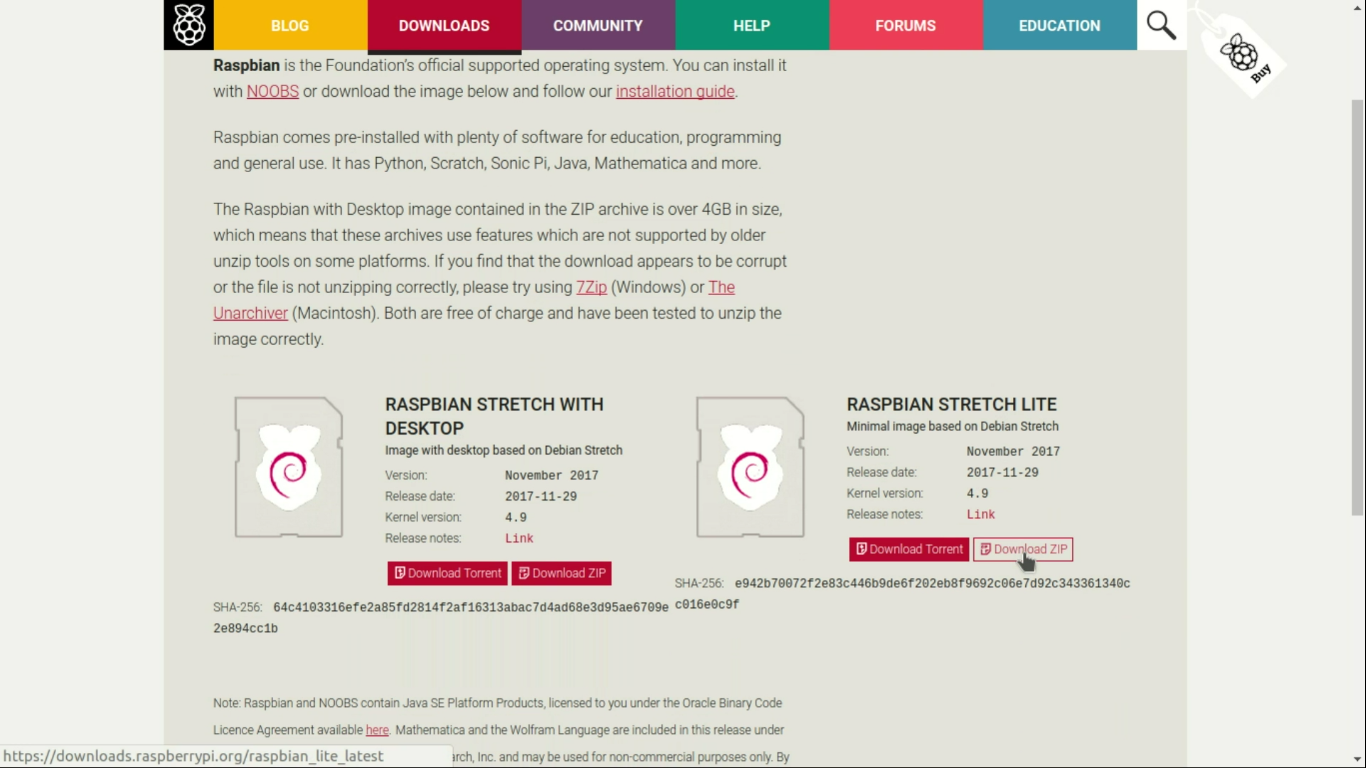The image size is (1366, 768).
Task: Open the installation guide link
Action: pos(675,91)
